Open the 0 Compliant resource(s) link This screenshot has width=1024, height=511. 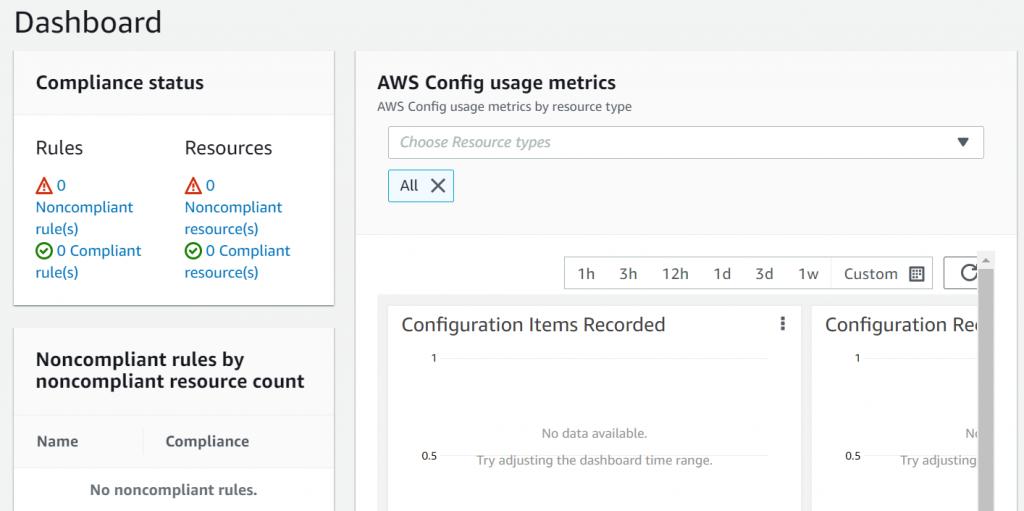238,261
